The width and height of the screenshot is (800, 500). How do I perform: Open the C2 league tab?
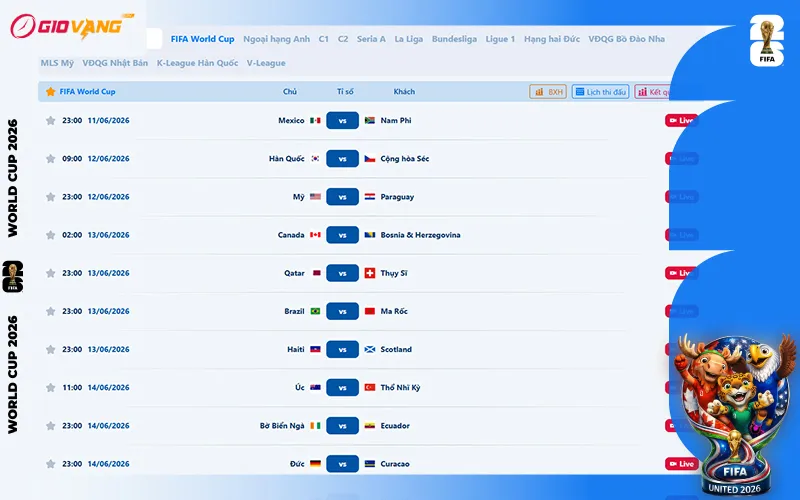343,39
